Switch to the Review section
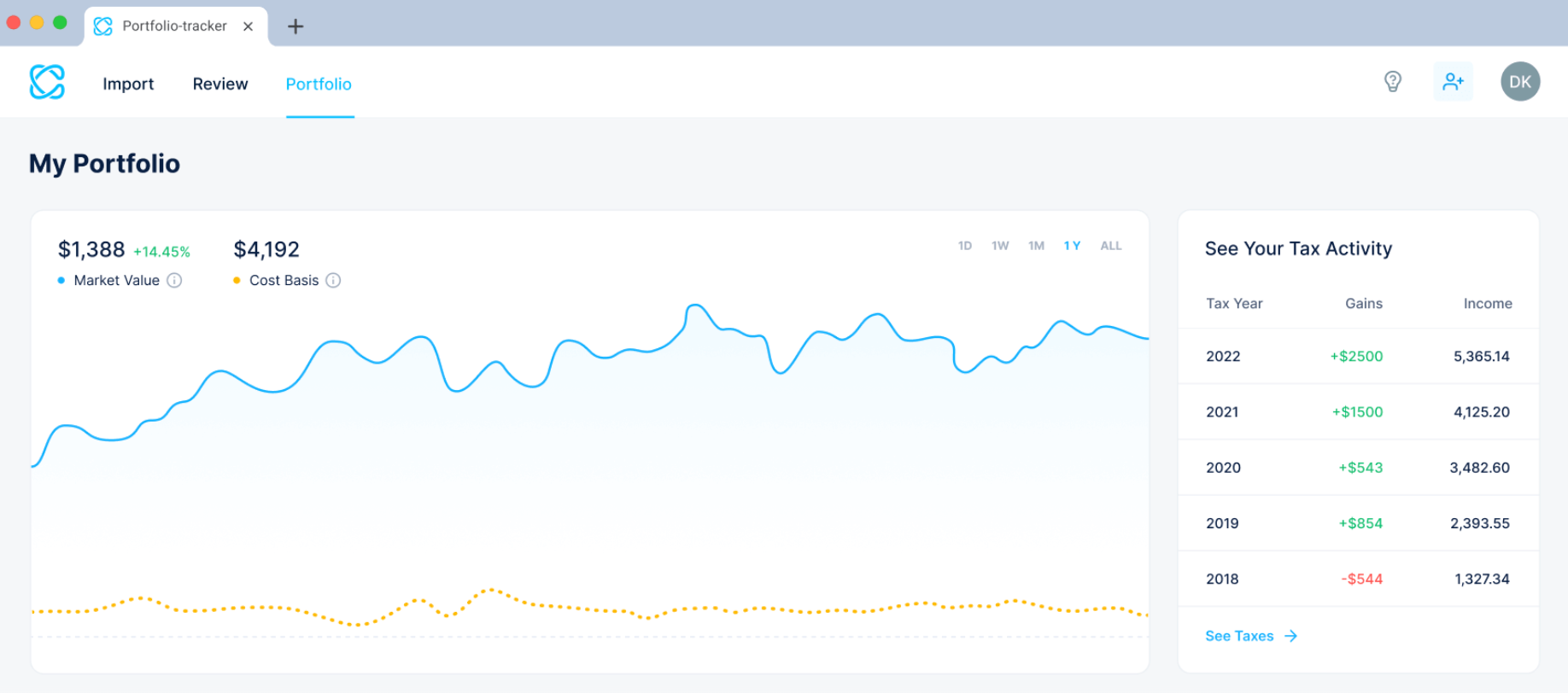 [x=219, y=84]
